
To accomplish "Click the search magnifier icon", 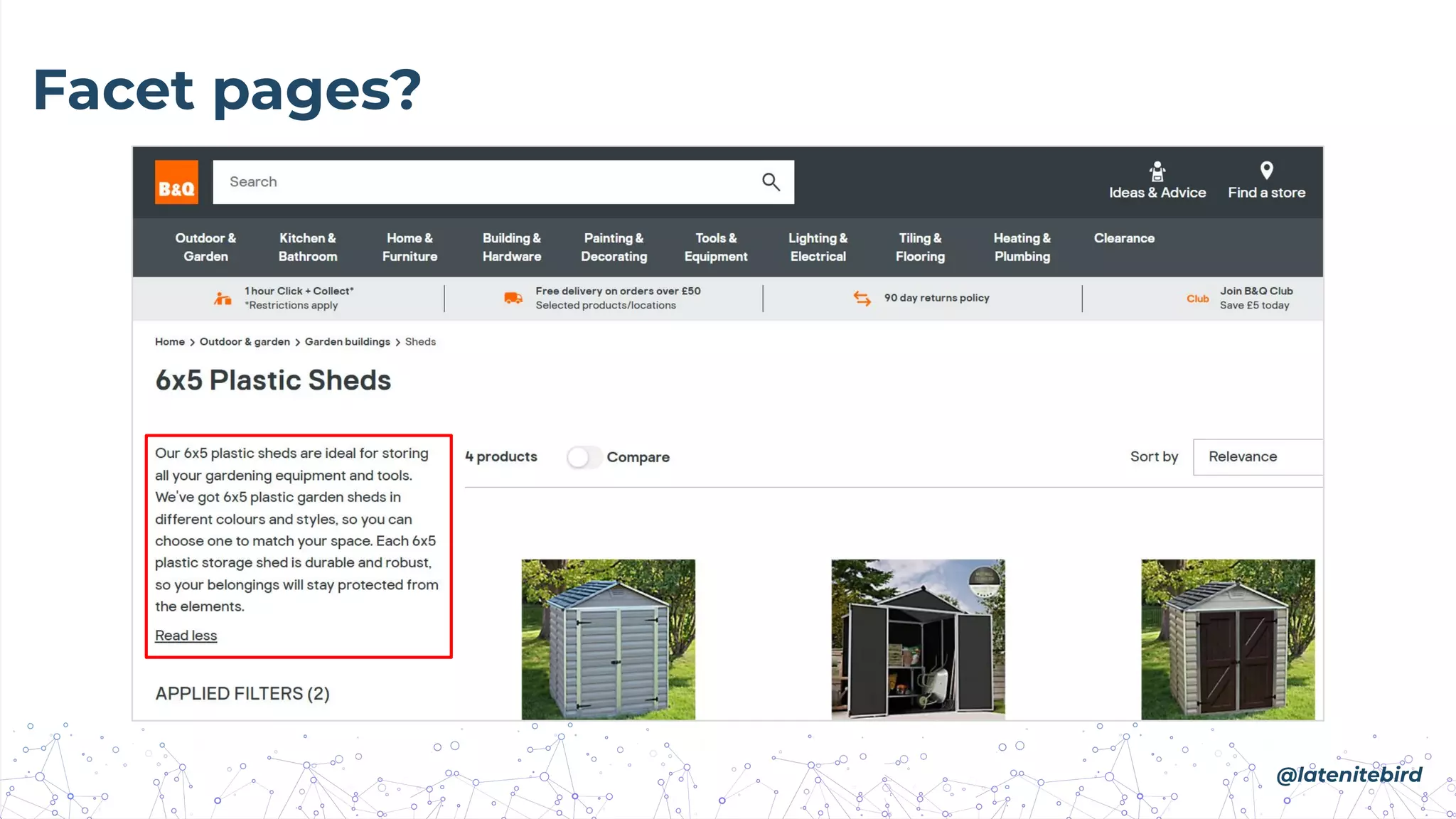I will (x=771, y=182).
